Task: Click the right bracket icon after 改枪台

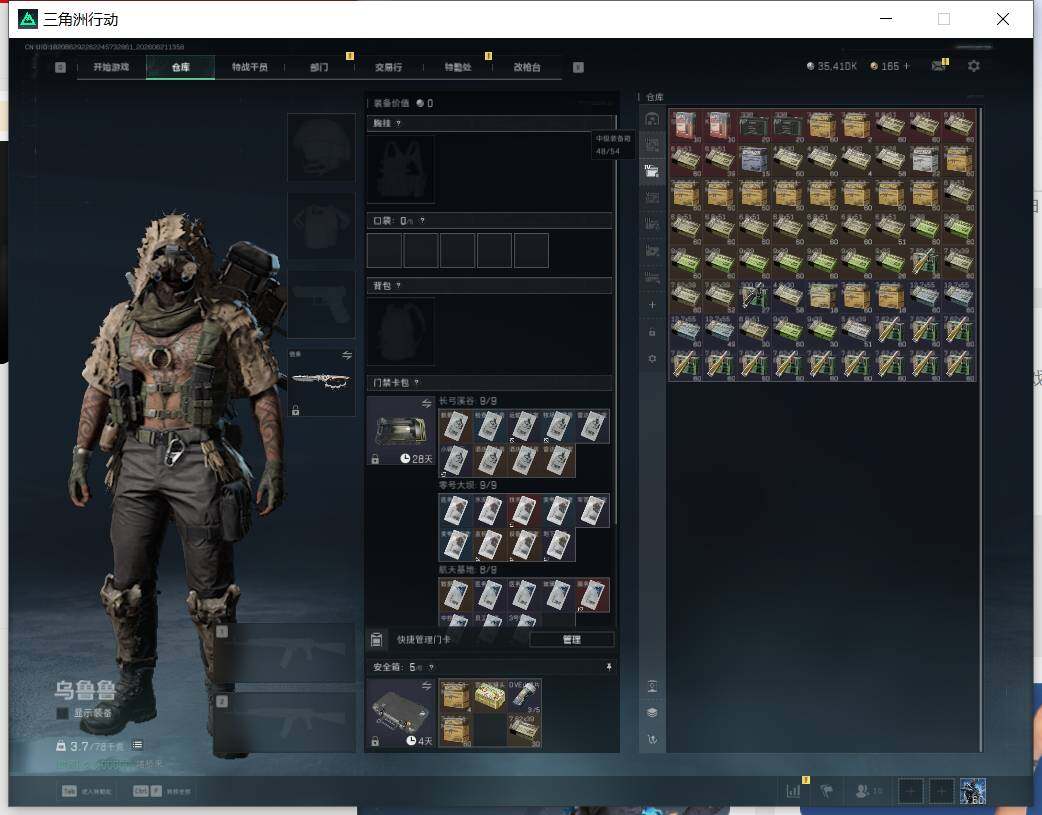Action: point(578,67)
